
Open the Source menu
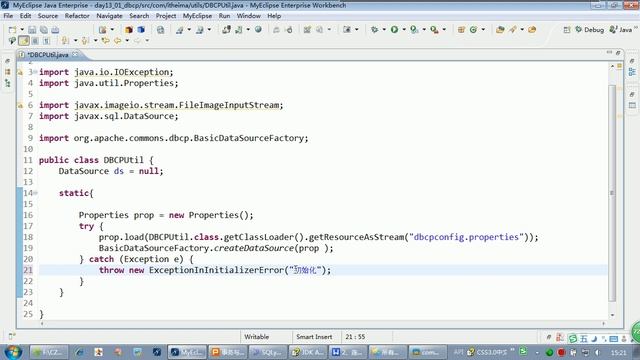48,16
